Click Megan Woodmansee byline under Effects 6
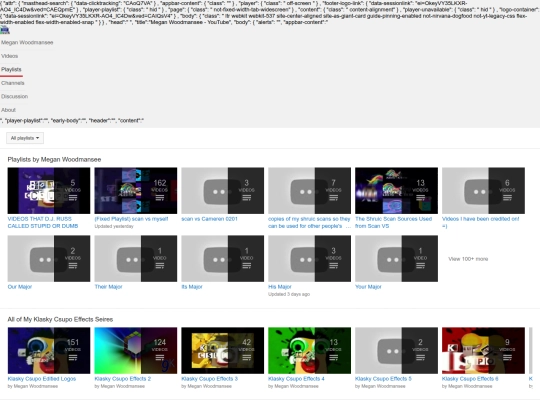 470,386
